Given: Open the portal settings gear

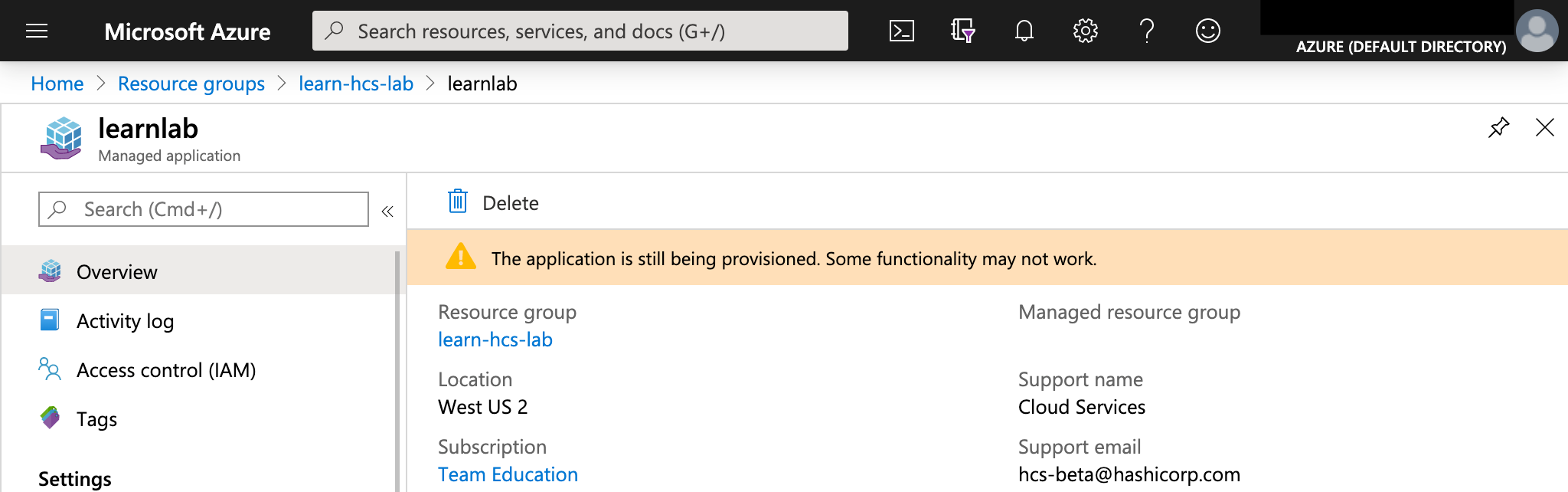Looking at the screenshot, I should [x=1085, y=31].
